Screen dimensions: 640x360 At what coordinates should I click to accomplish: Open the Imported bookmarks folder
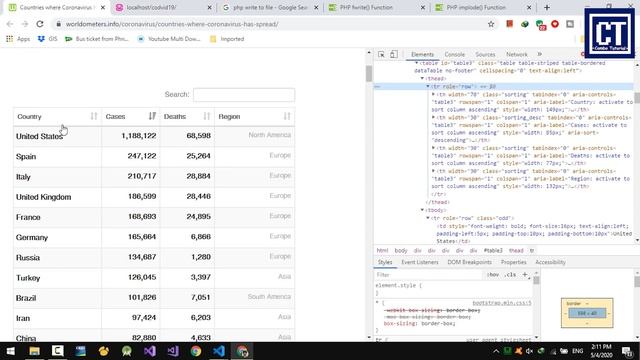227,39
